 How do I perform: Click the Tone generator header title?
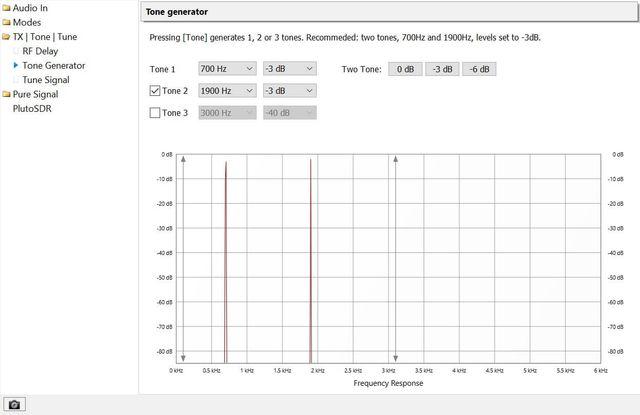[x=177, y=12]
